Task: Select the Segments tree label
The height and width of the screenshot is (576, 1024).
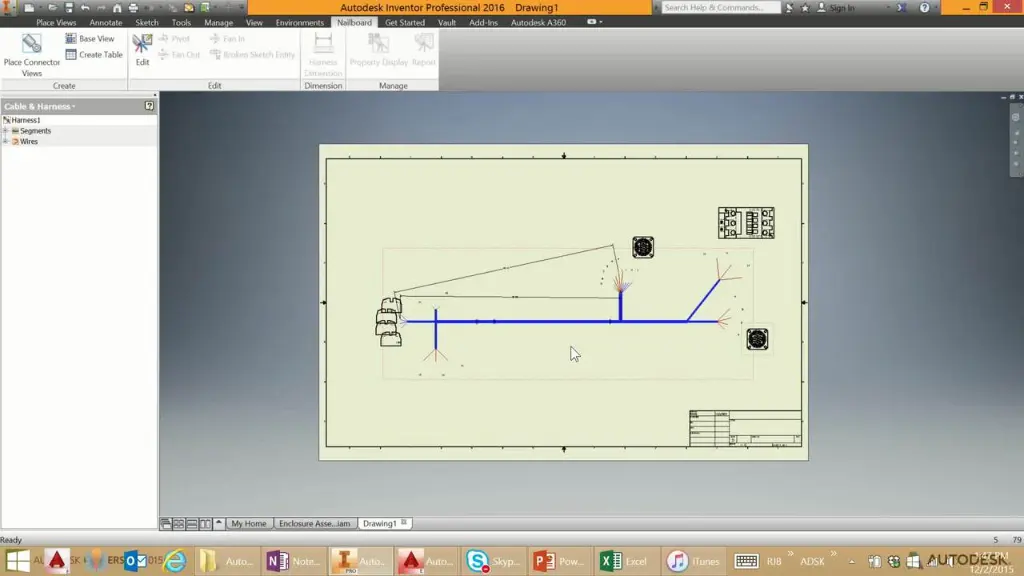Action: [x=35, y=131]
